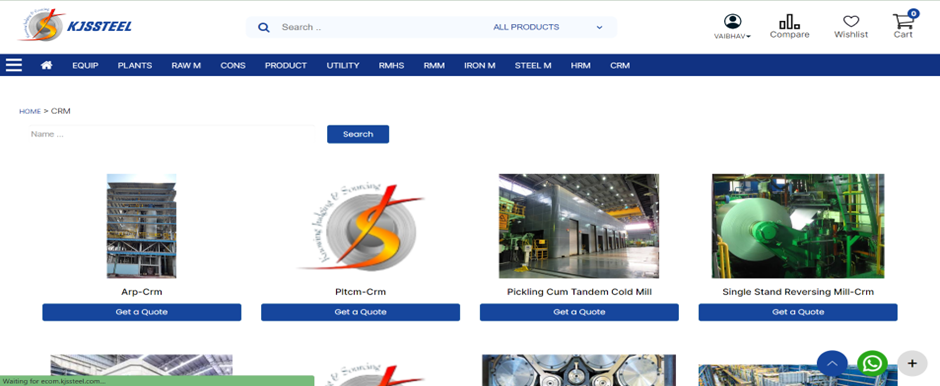Click Pickling Cum Tandem Cold Mill title
The height and width of the screenshot is (386, 940).
pos(579,292)
